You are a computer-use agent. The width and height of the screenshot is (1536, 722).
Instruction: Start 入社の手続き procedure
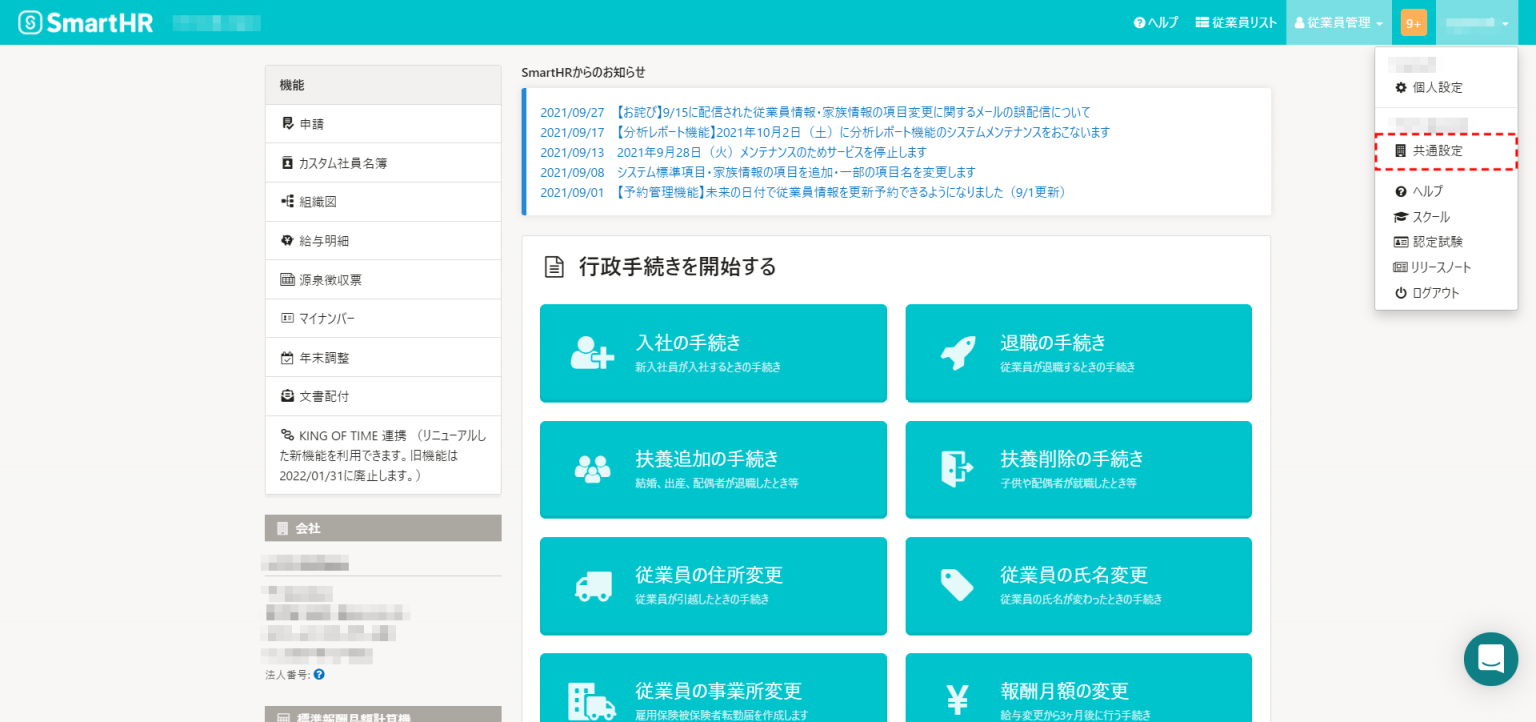pos(713,352)
